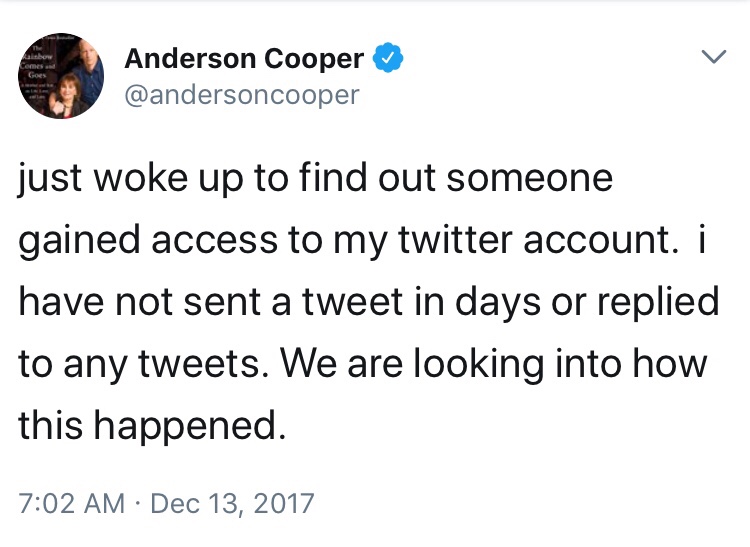
Task: Open the Anderson Cooper display name link
Action: click(x=243, y=59)
